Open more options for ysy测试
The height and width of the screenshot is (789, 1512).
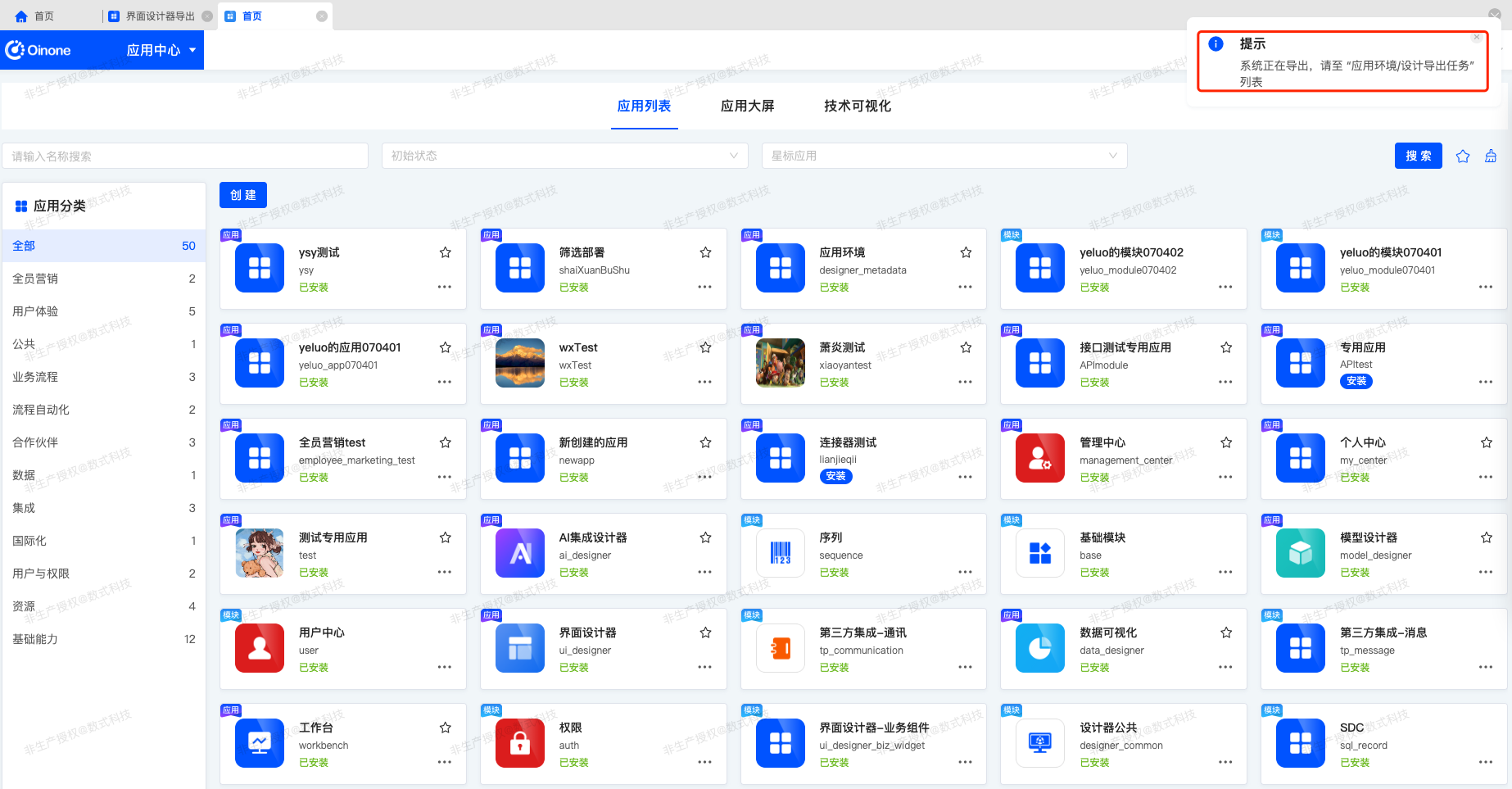pos(445,287)
